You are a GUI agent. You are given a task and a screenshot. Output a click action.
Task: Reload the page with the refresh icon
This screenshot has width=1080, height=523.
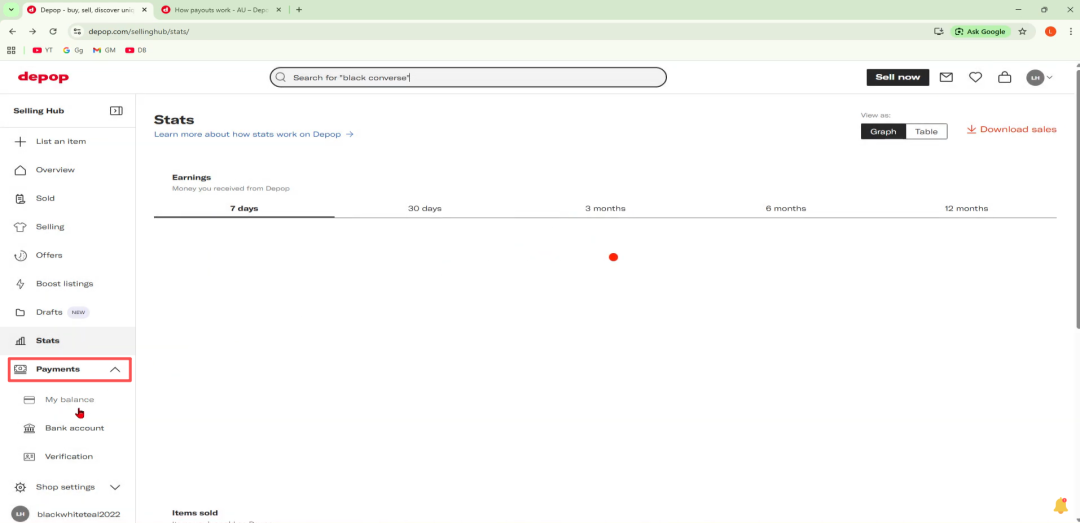(53, 32)
